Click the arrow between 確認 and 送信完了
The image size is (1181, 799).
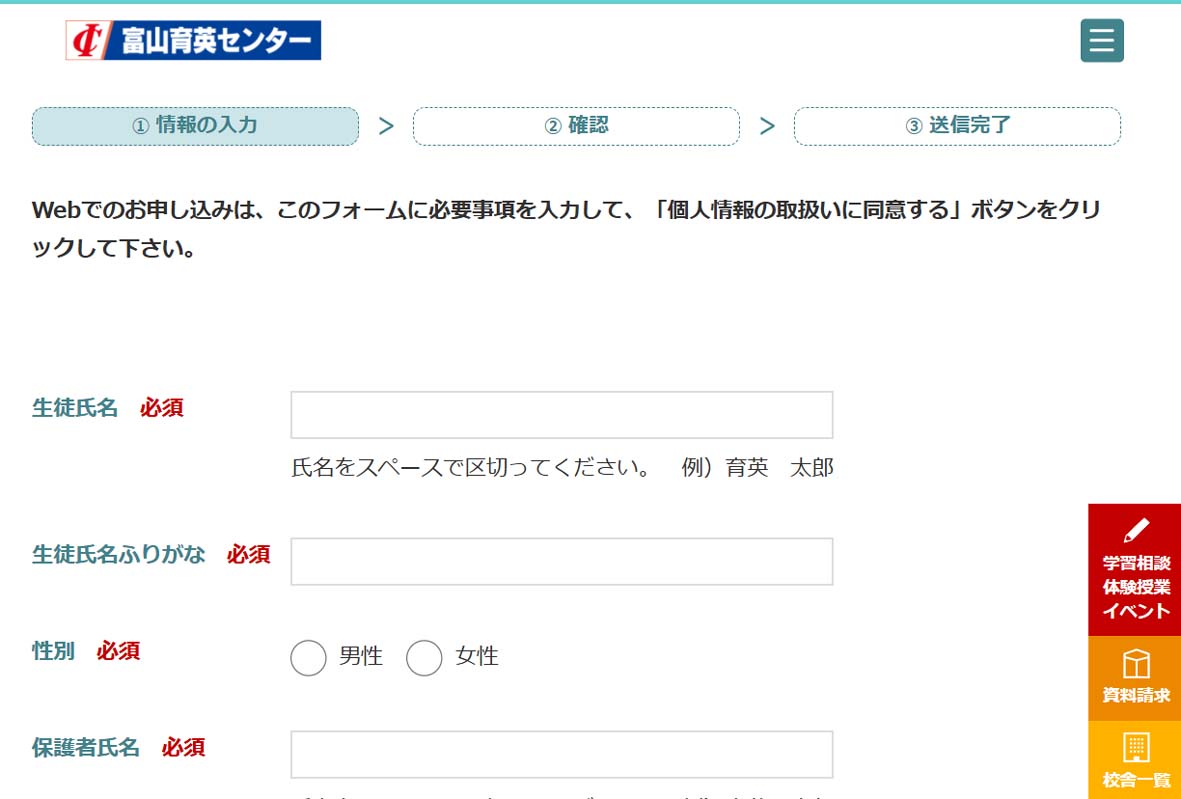(x=767, y=126)
